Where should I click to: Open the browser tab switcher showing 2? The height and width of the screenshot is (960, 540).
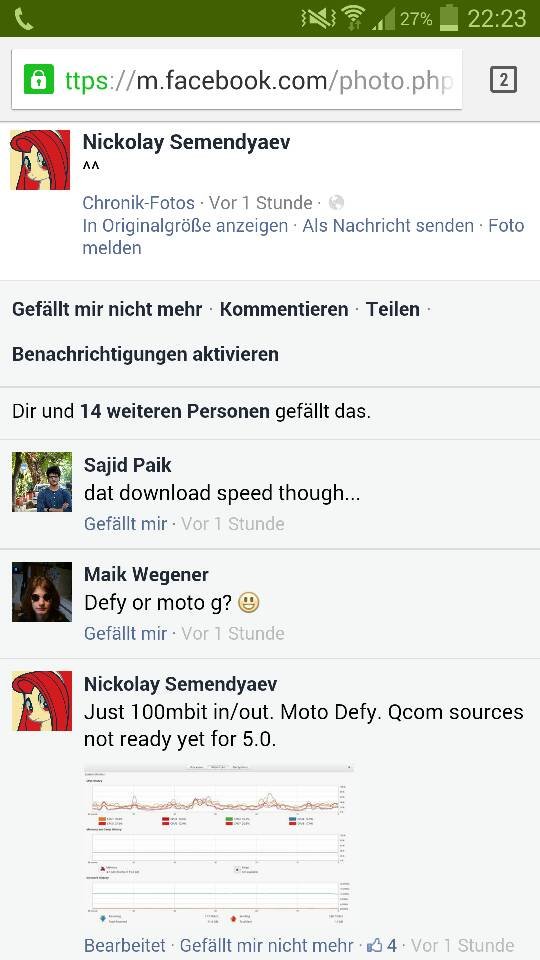point(503,80)
